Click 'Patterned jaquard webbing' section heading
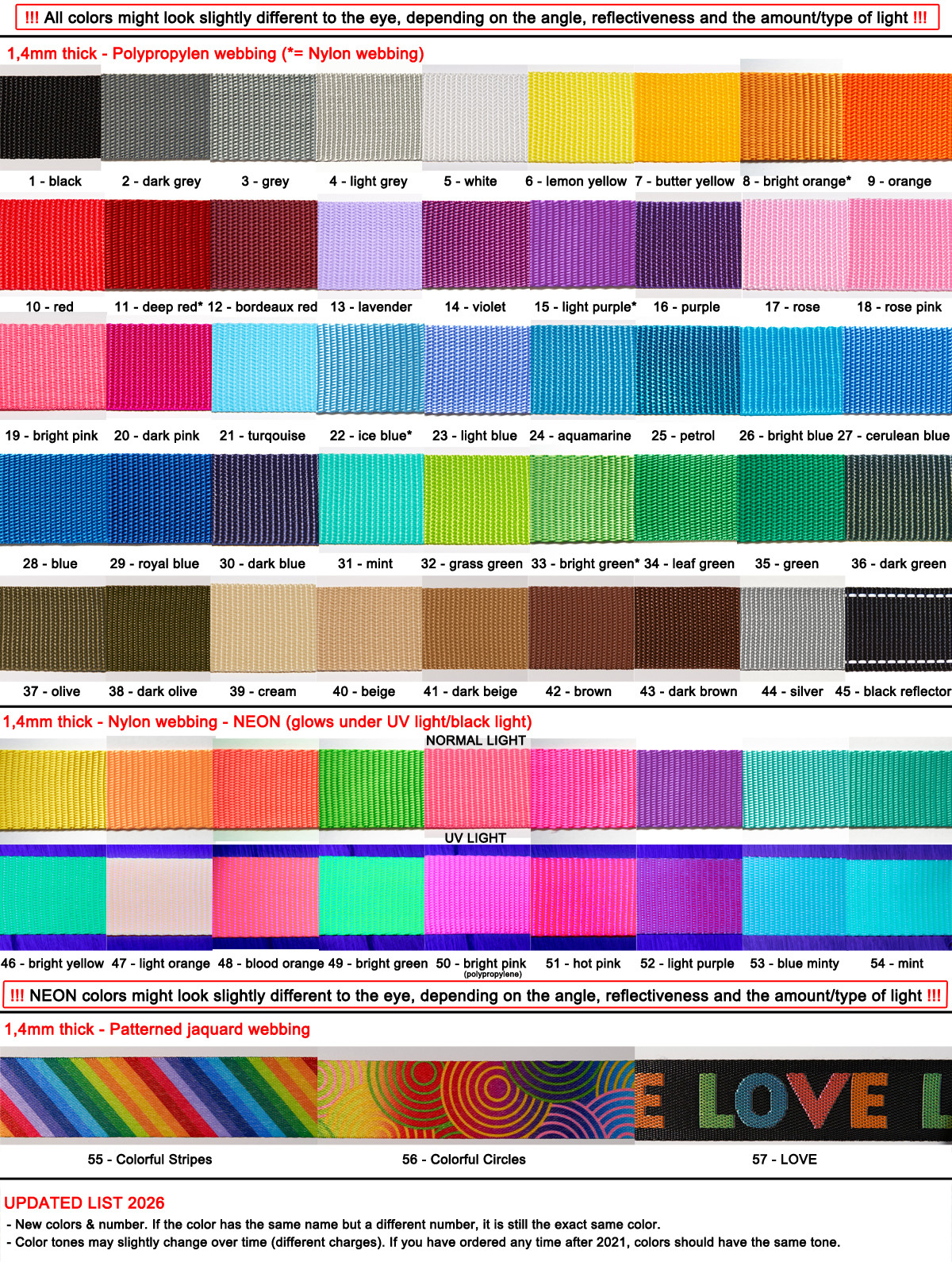 (x=209, y=1029)
